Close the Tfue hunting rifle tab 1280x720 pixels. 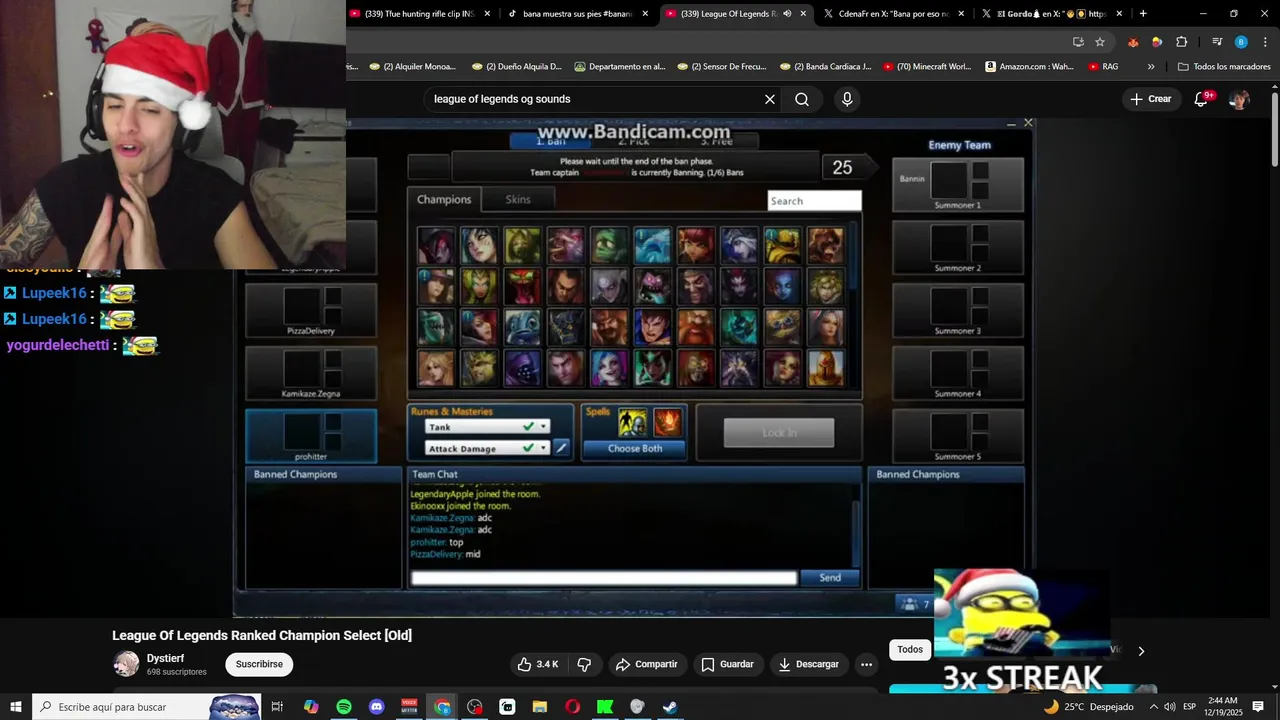click(487, 14)
